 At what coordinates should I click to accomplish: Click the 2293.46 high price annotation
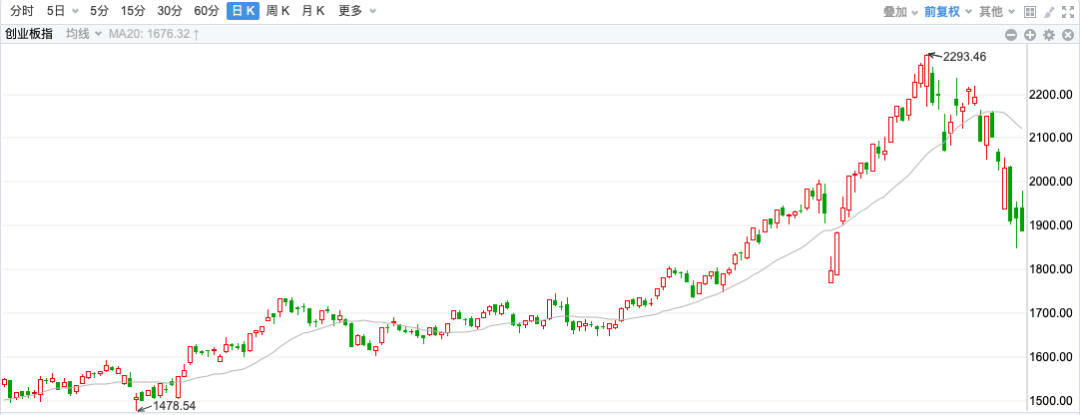[964, 57]
